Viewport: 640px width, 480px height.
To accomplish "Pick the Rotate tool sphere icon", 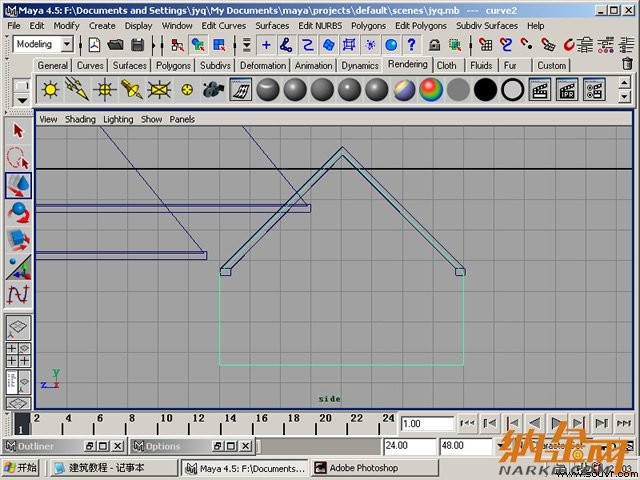I will click(18, 212).
